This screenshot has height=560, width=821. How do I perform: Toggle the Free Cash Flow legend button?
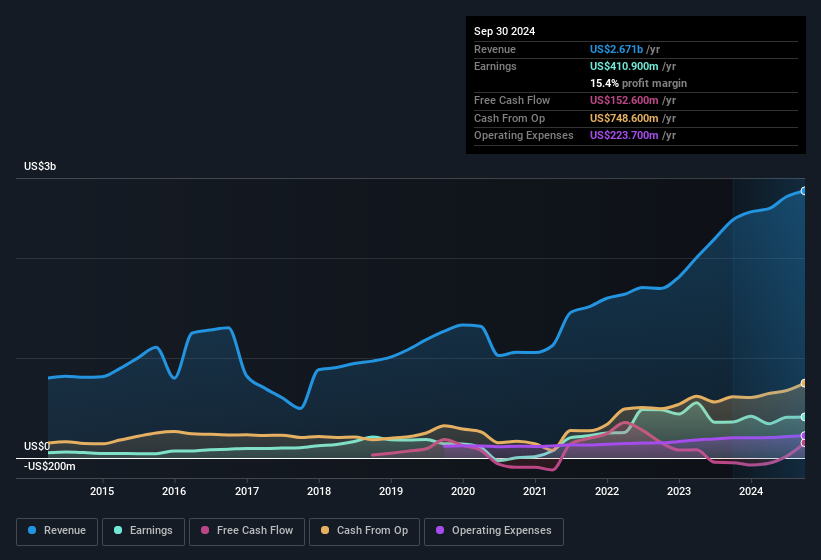pyautogui.click(x=247, y=532)
